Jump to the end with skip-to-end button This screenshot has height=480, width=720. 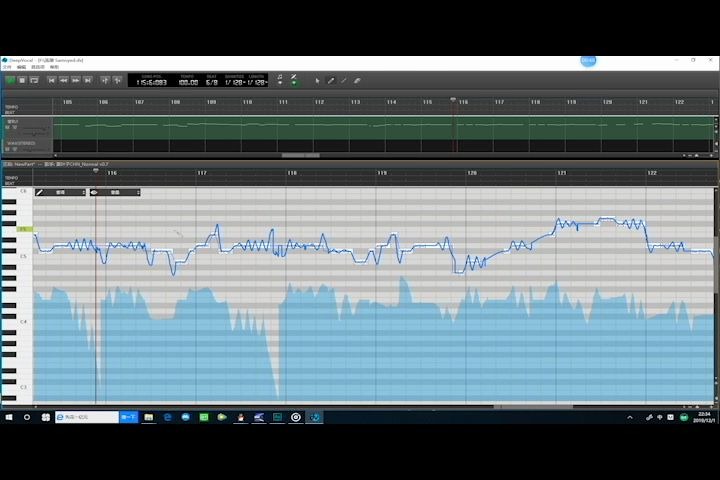point(88,80)
